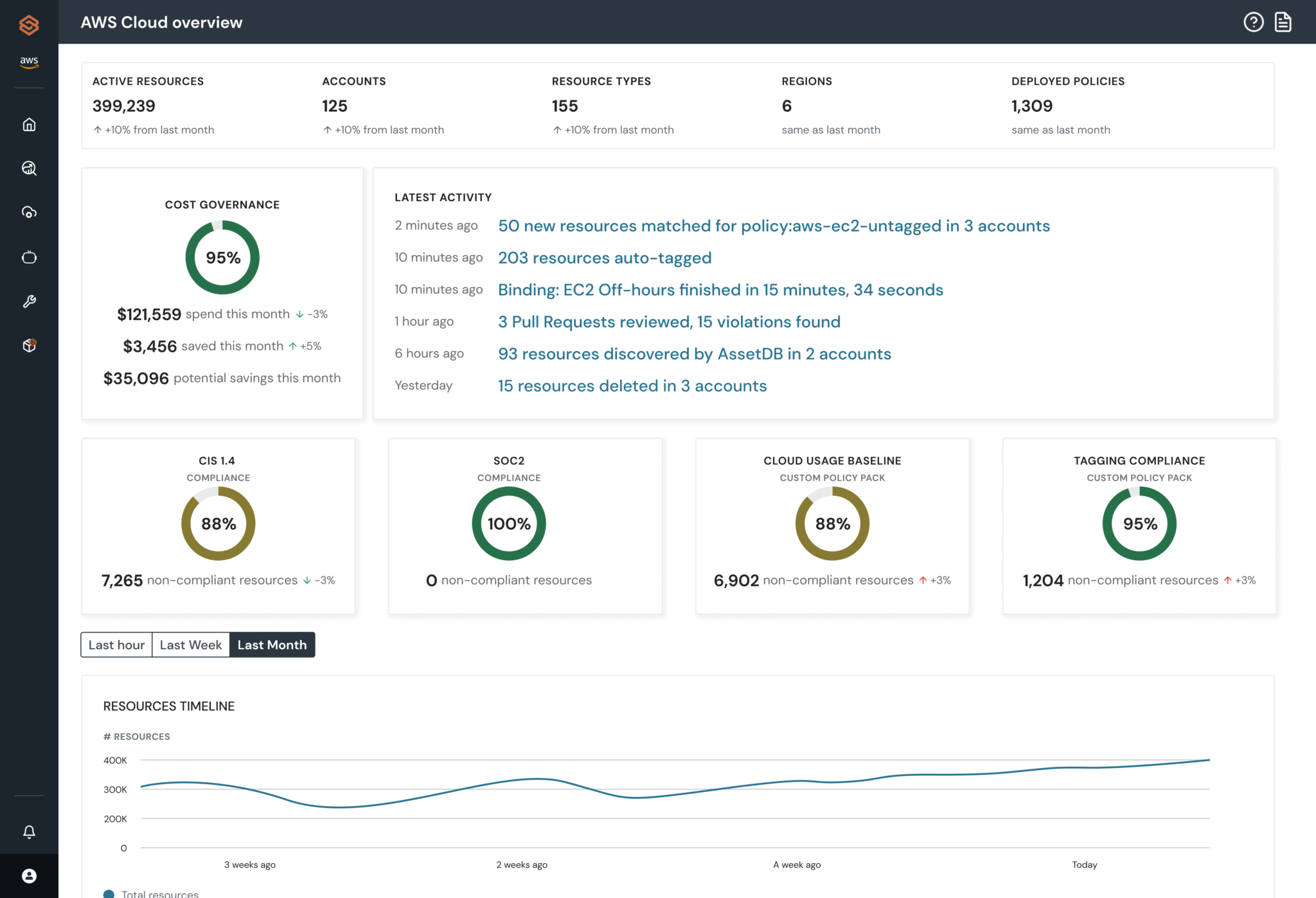Switch timeline filter to Last hour
This screenshot has width=1316, height=898.
pos(116,645)
